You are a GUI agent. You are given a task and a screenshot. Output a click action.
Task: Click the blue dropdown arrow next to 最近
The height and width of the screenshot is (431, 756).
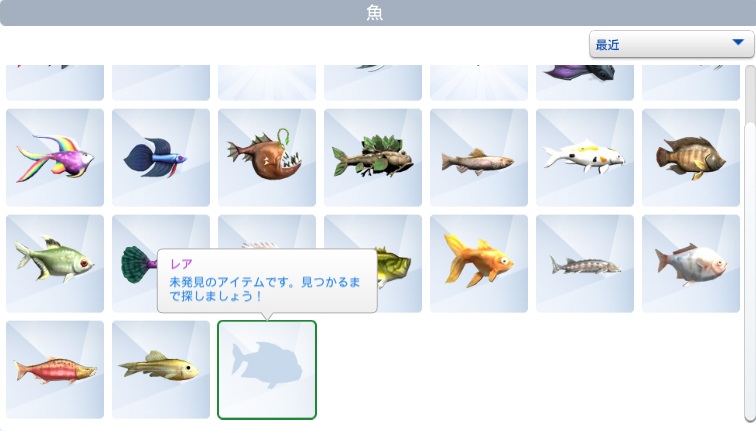(738, 42)
